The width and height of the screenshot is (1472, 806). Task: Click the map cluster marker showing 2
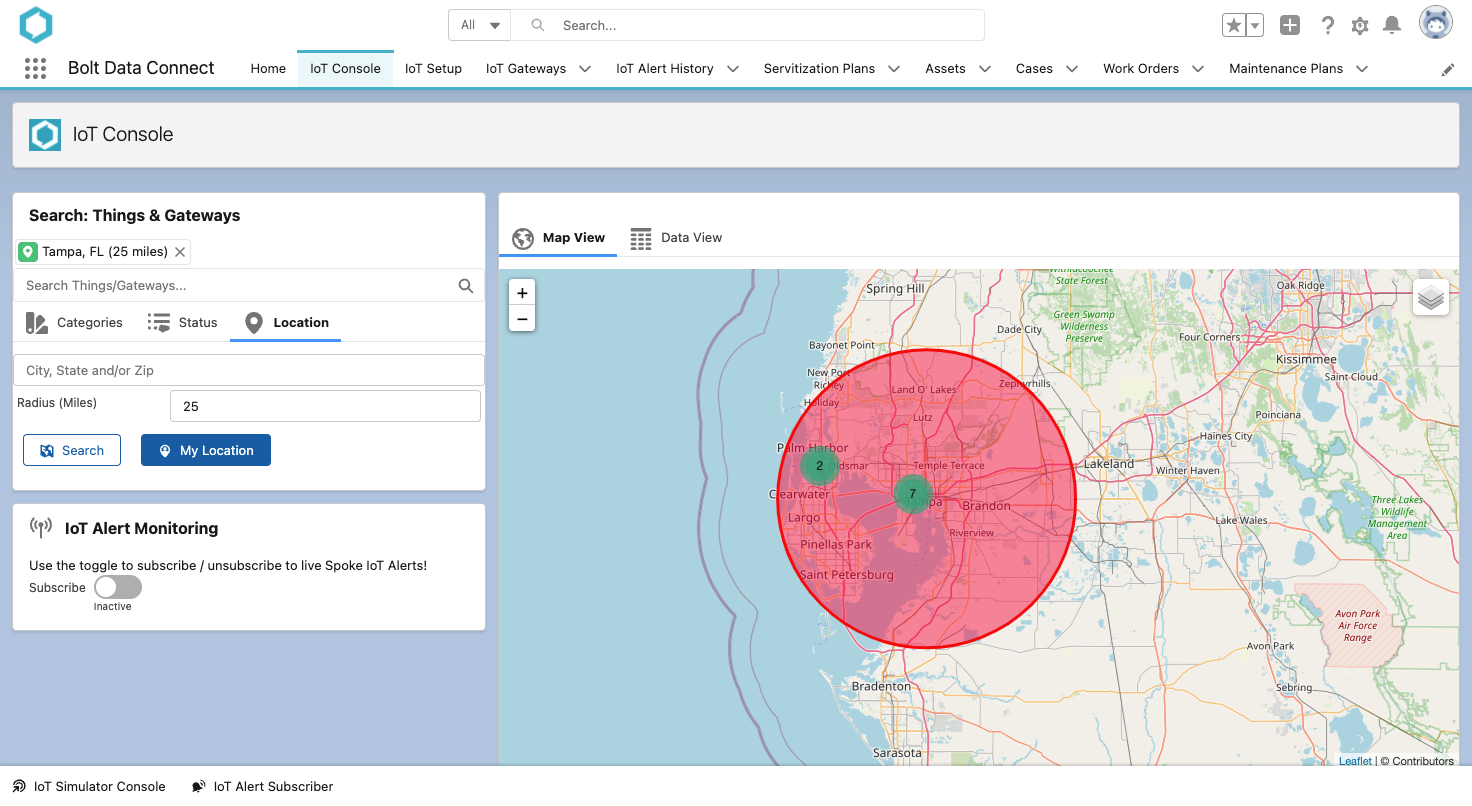tap(820, 465)
